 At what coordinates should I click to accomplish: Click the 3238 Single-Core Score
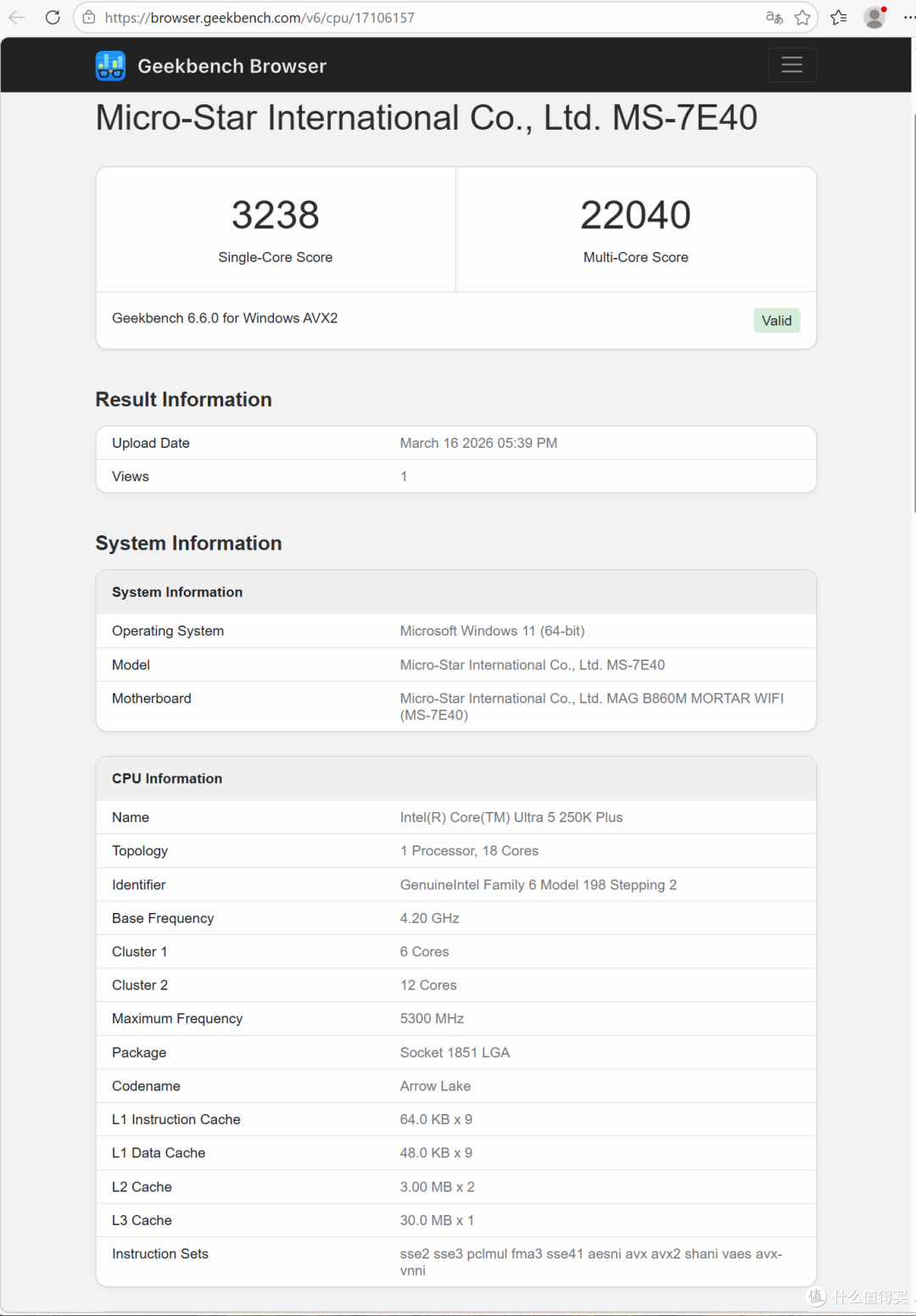coord(276,215)
